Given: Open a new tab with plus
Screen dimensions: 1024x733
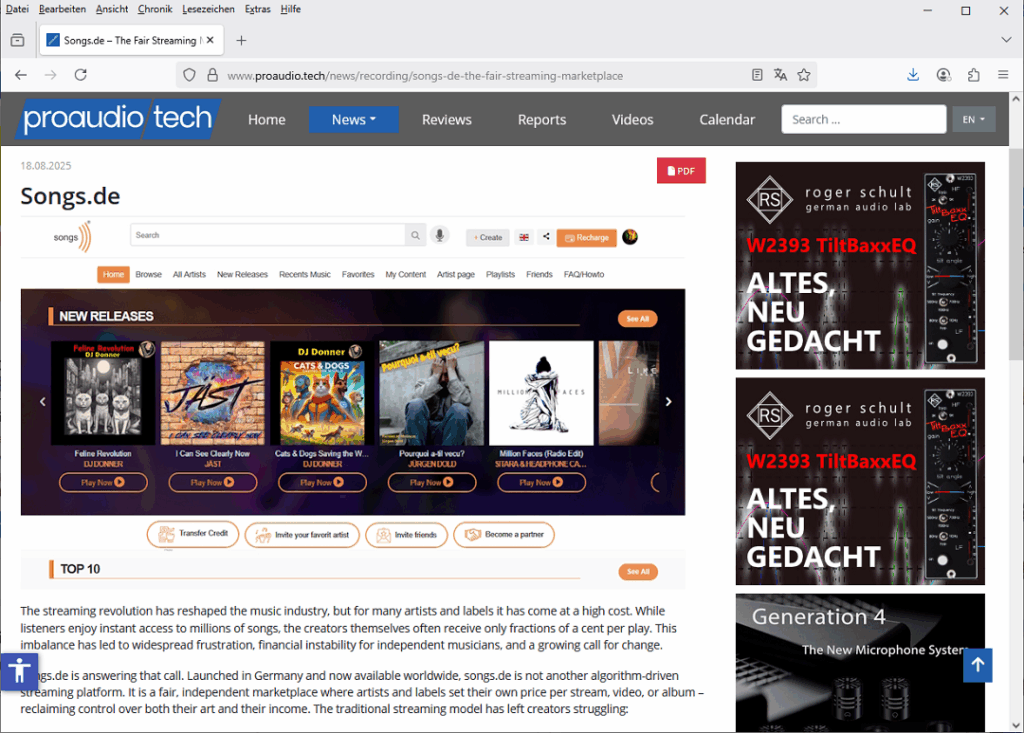Looking at the screenshot, I should pyautogui.click(x=241, y=41).
